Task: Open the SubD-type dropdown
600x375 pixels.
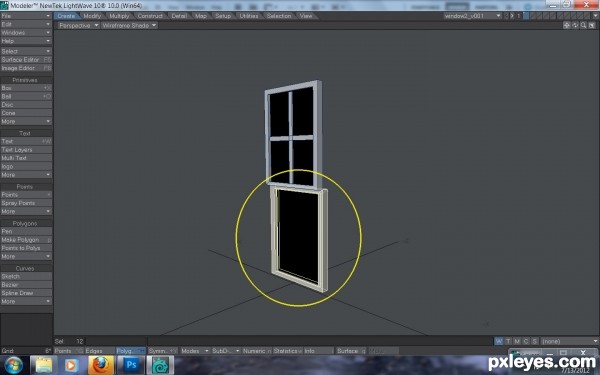Action: (225, 351)
